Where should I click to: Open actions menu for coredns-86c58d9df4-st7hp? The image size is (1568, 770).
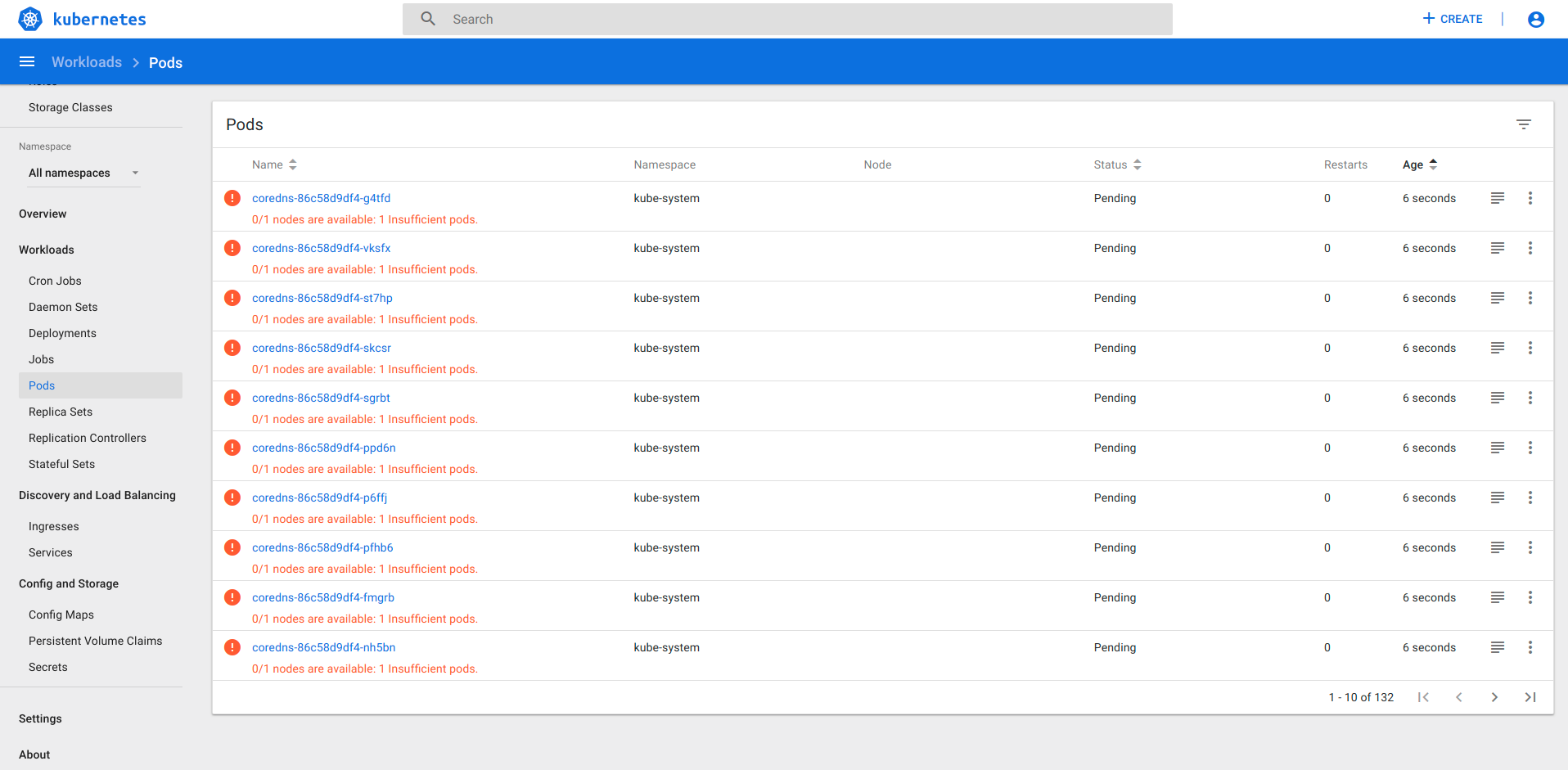[x=1530, y=298]
